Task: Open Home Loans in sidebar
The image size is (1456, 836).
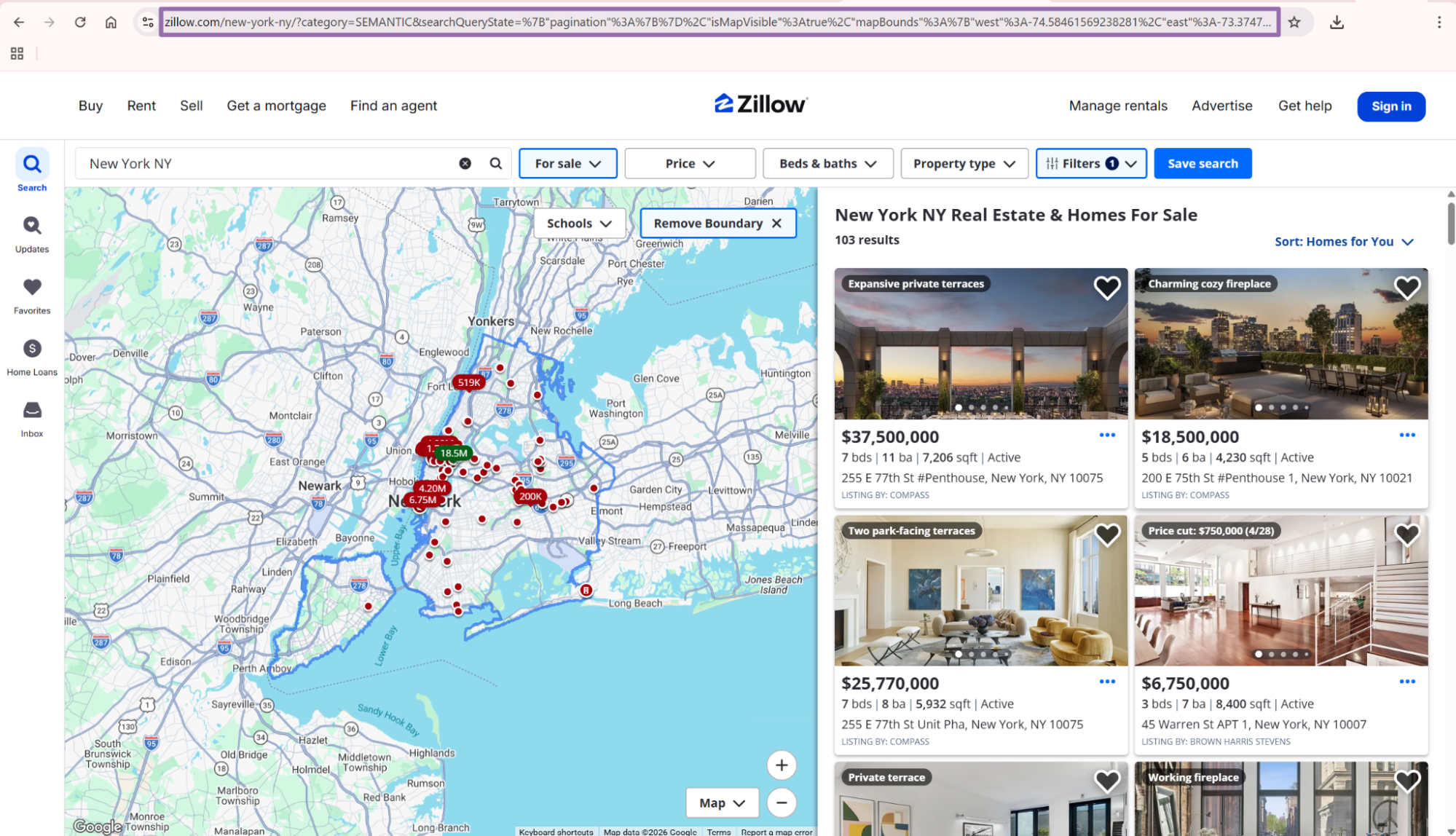Action: (x=32, y=357)
